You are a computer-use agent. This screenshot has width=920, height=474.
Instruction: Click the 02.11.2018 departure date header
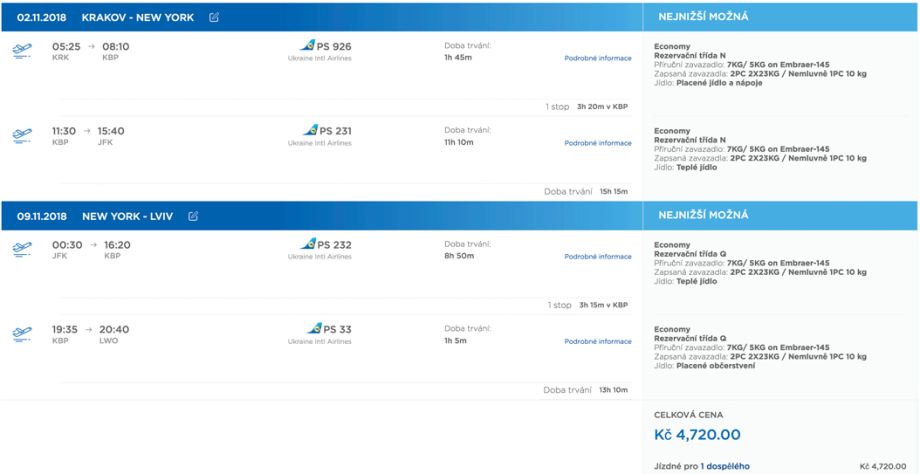pos(42,18)
